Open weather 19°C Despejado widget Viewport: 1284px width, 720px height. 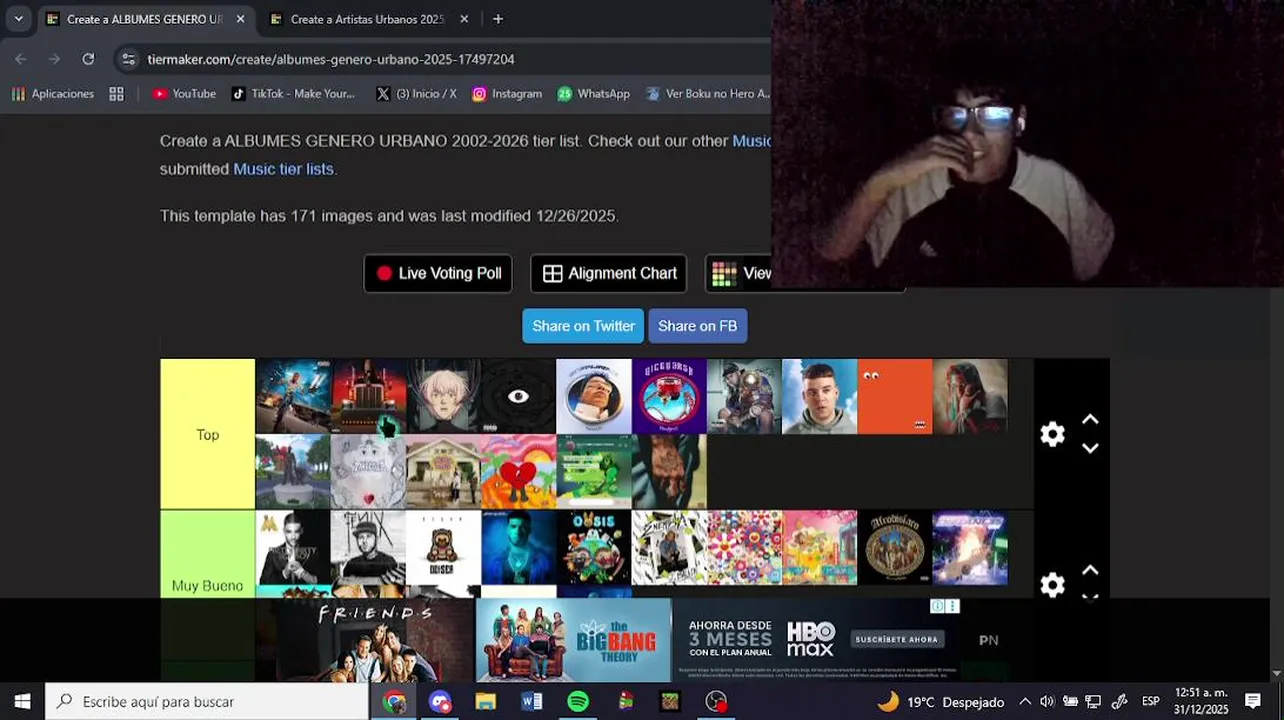coord(941,702)
